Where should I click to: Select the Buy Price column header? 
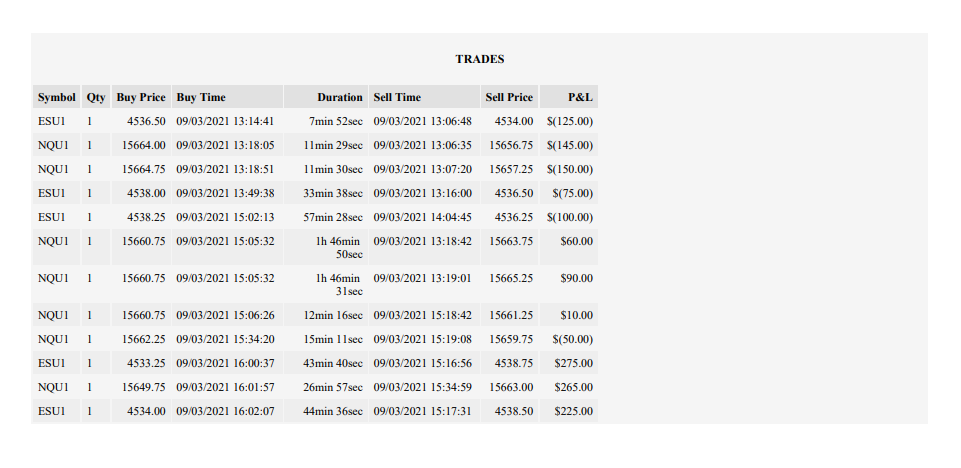pyautogui.click(x=141, y=97)
